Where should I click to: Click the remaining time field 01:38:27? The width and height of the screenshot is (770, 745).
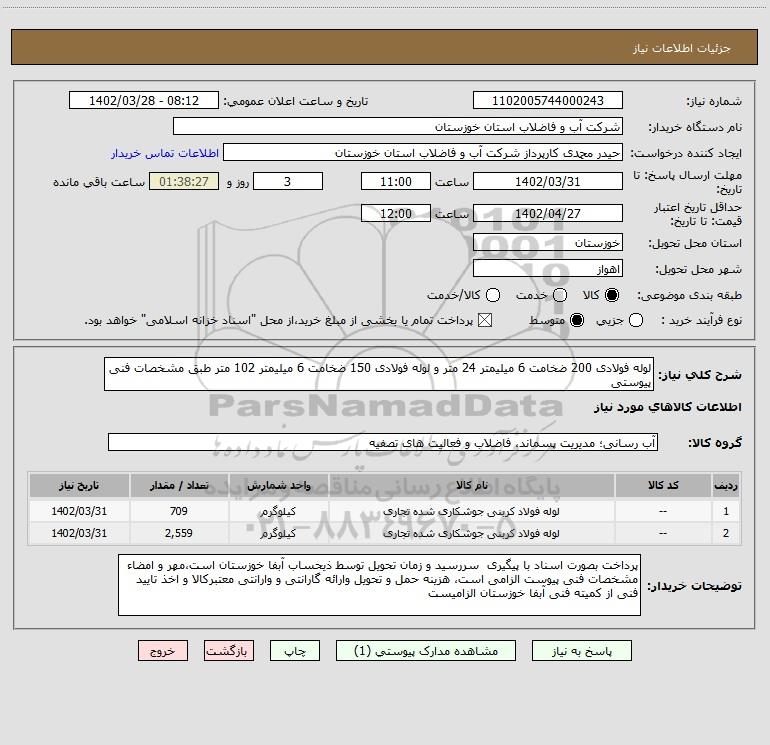[x=184, y=181]
